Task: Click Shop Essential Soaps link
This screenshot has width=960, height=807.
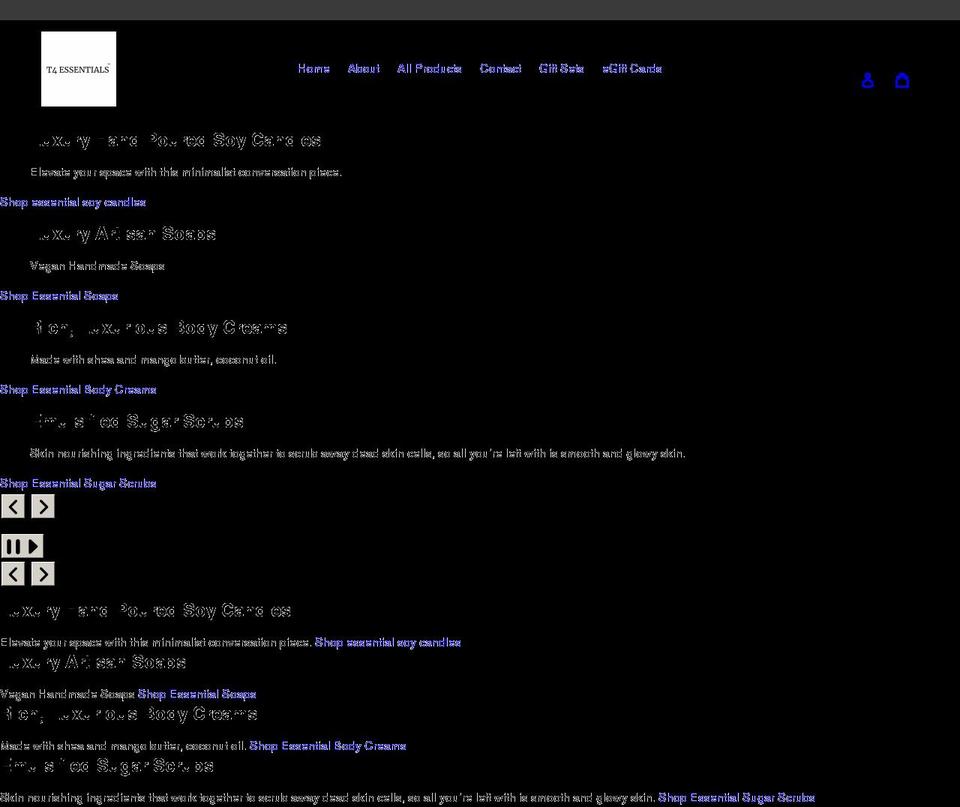Action: pyautogui.click(x=59, y=295)
